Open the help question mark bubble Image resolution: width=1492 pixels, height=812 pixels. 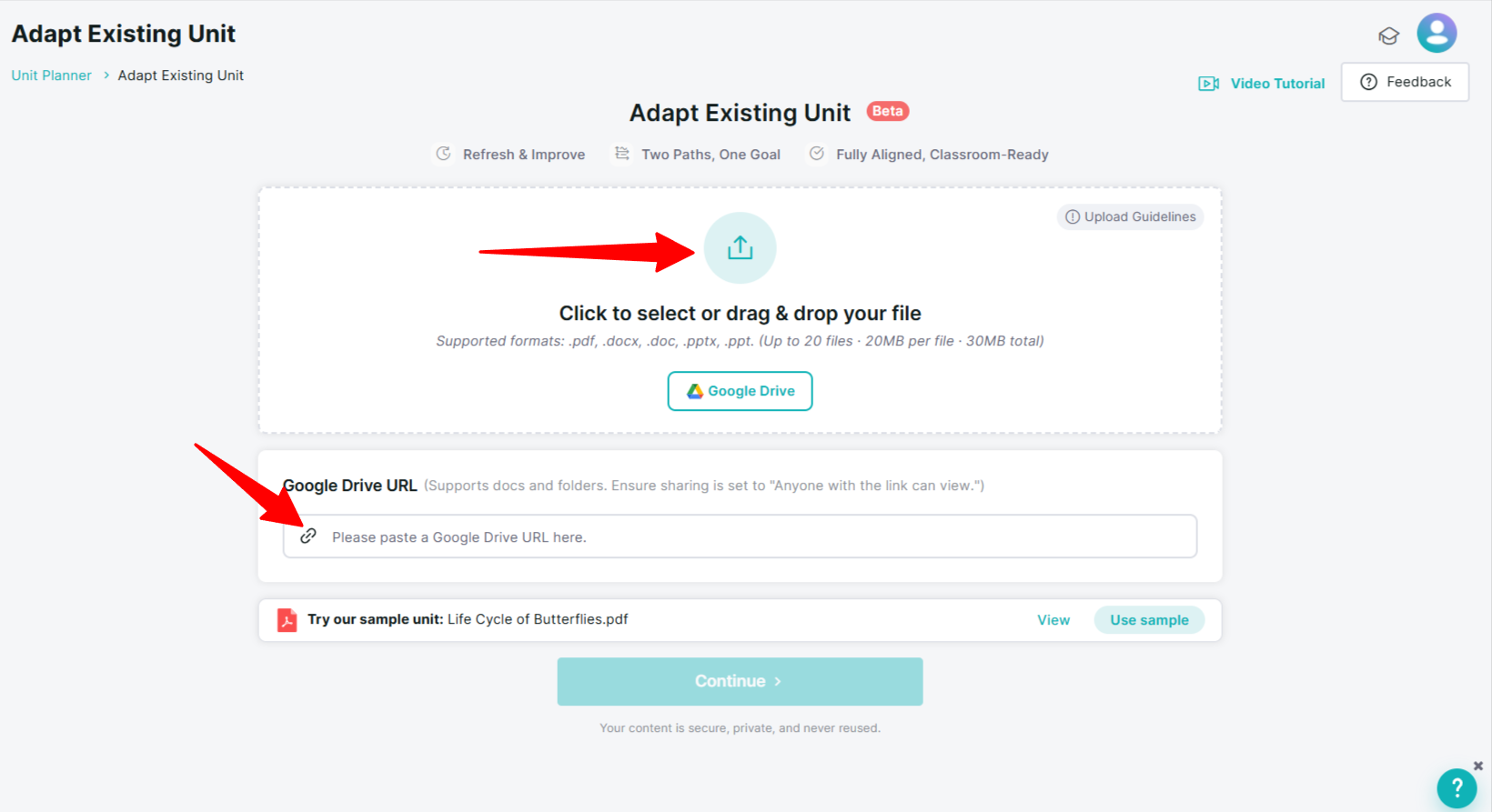1457,788
